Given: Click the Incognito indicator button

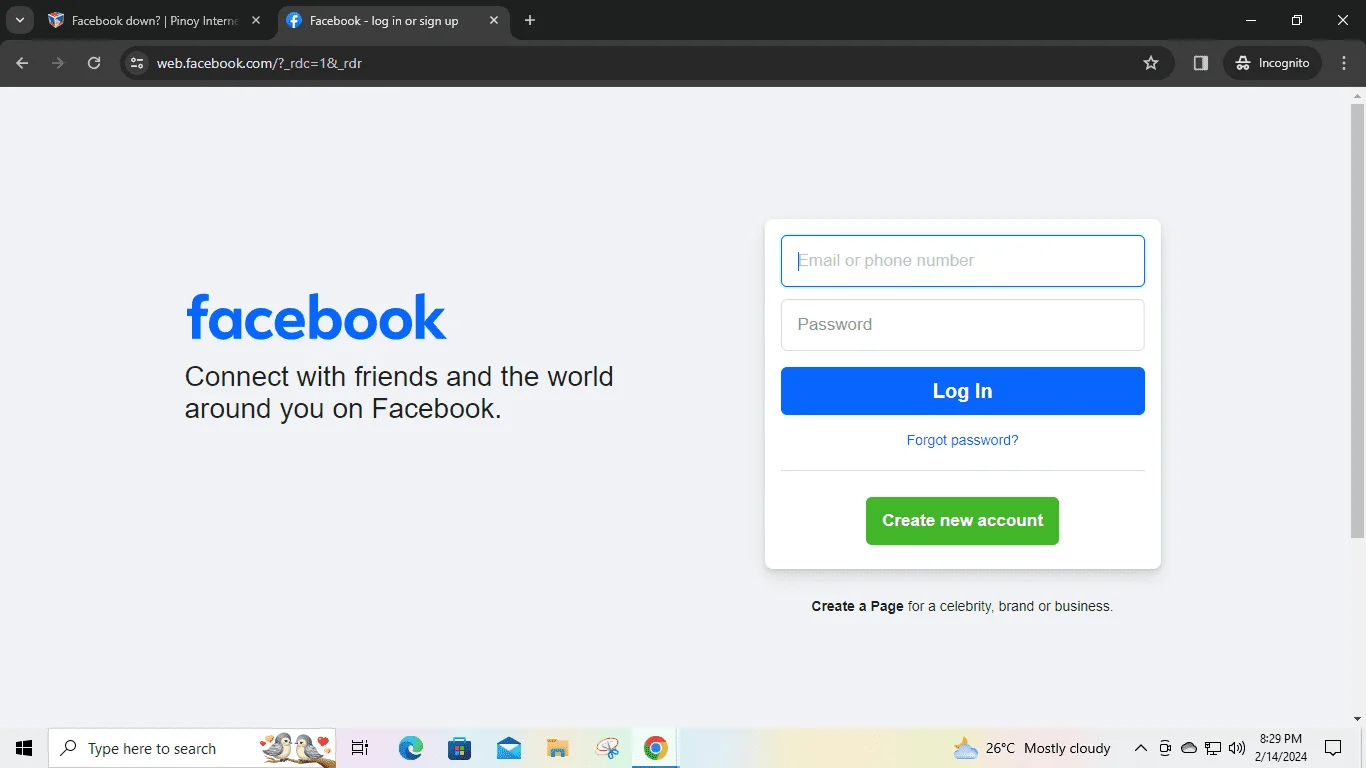Looking at the screenshot, I should pyautogui.click(x=1272, y=63).
